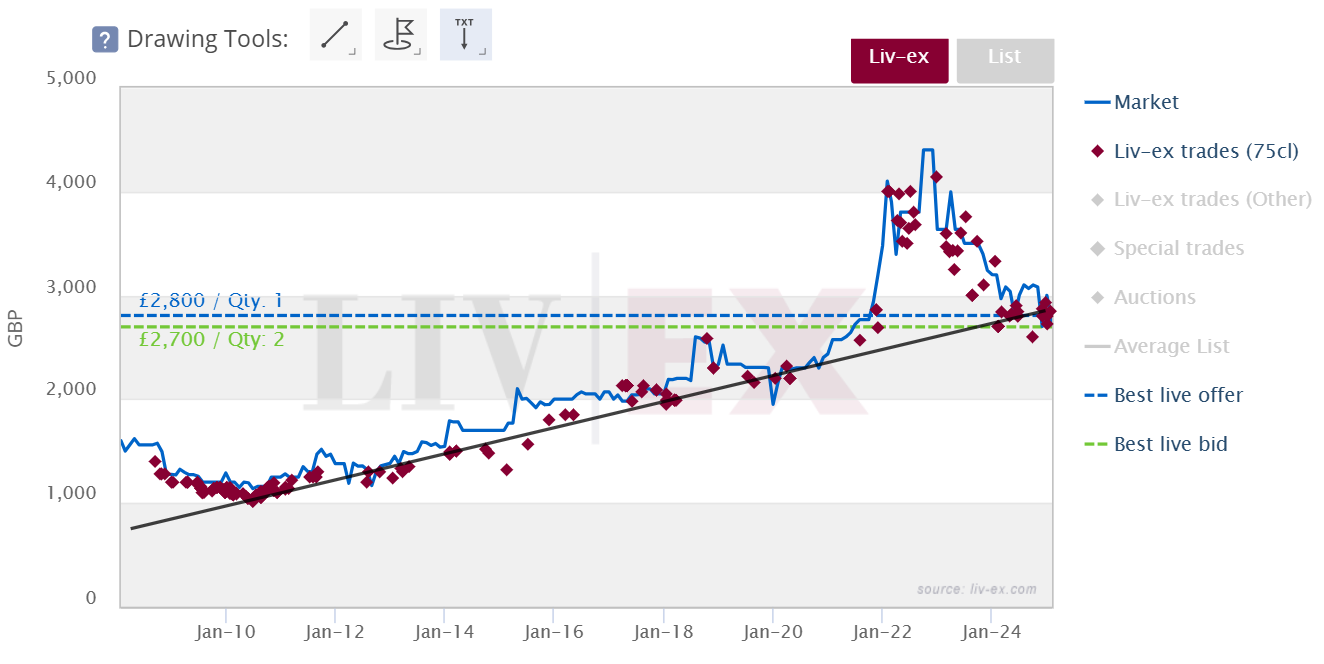Image resolution: width=1324 pixels, height=664 pixels.
Task: Click the £2,700 / Qty. 2 bid label
Action: (211, 340)
